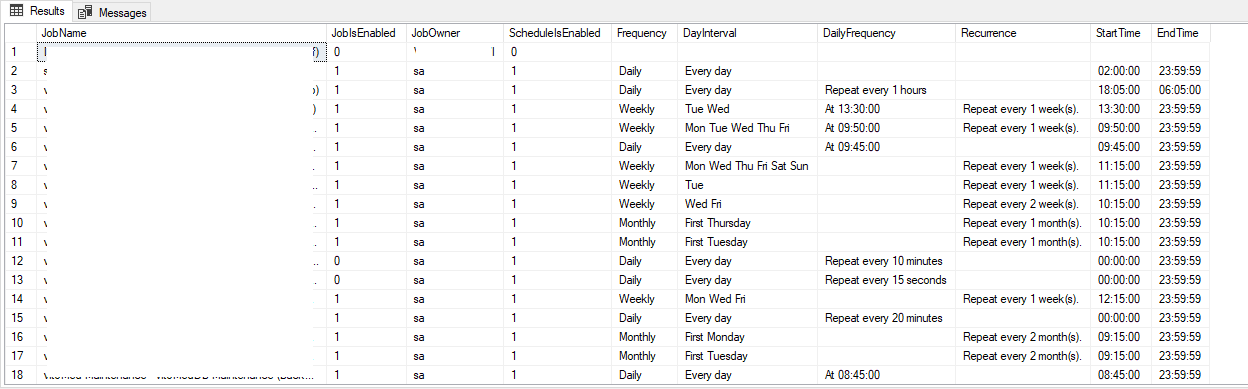Image resolution: width=1248 pixels, height=389 pixels.
Task: Select StartTime '09:15:00' in row 16
Action: (x=1121, y=337)
